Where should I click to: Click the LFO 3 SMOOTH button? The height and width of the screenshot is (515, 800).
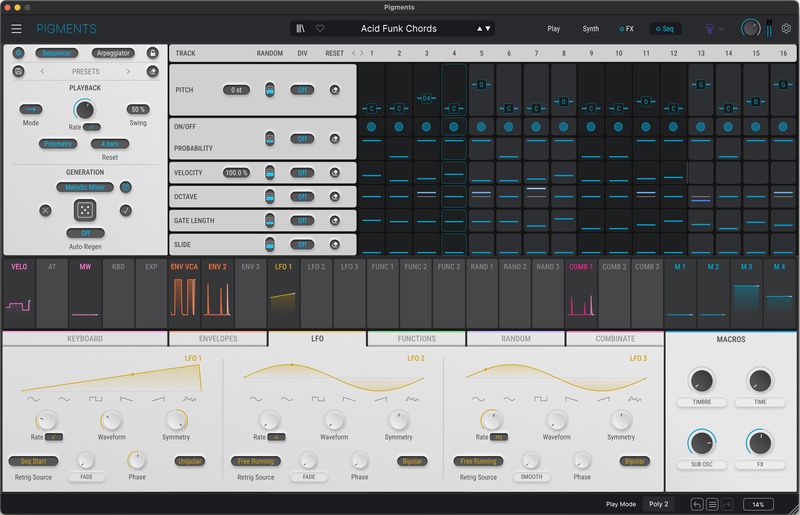(x=531, y=477)
